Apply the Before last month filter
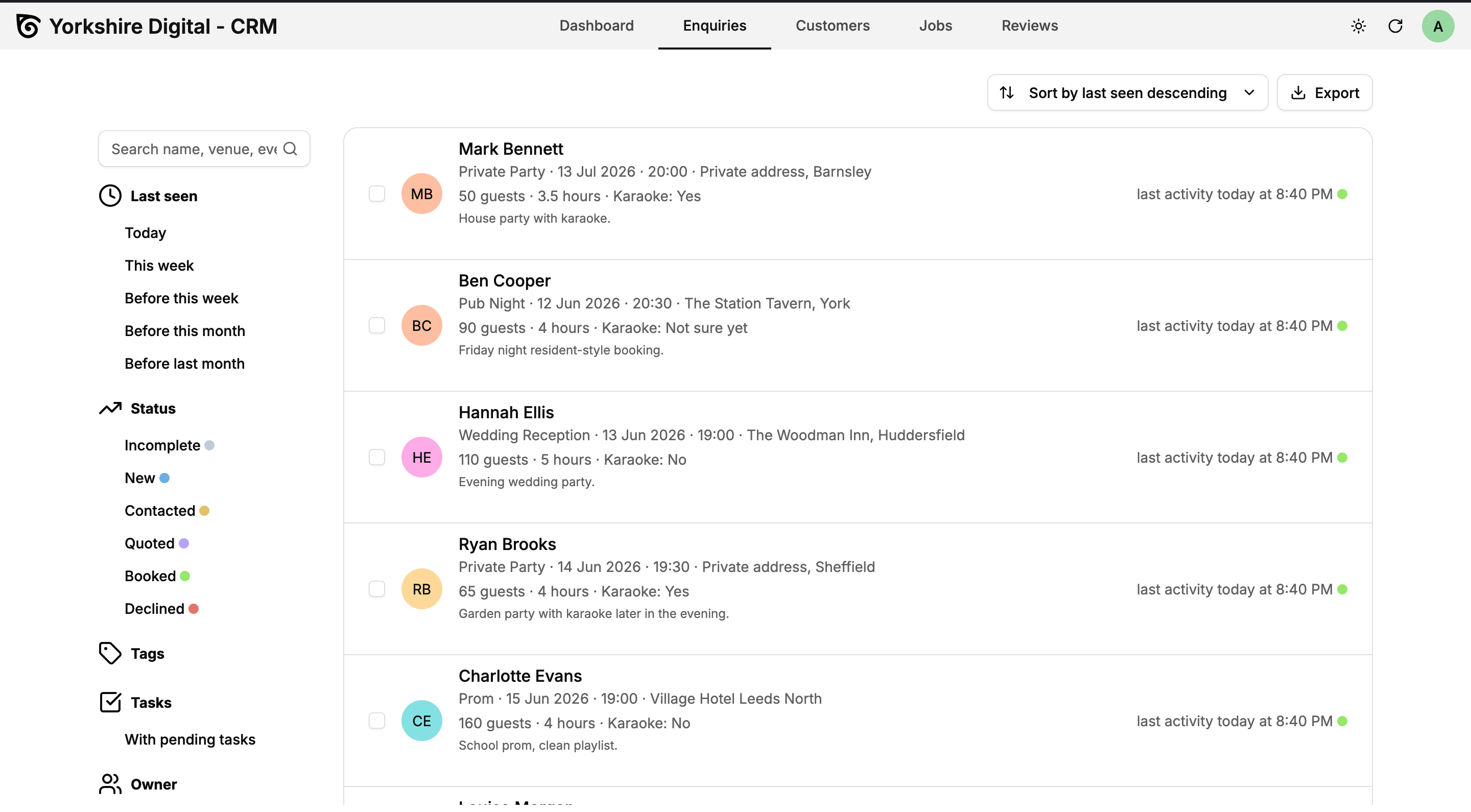The image size is (1471, 812). tap(184, 364)
